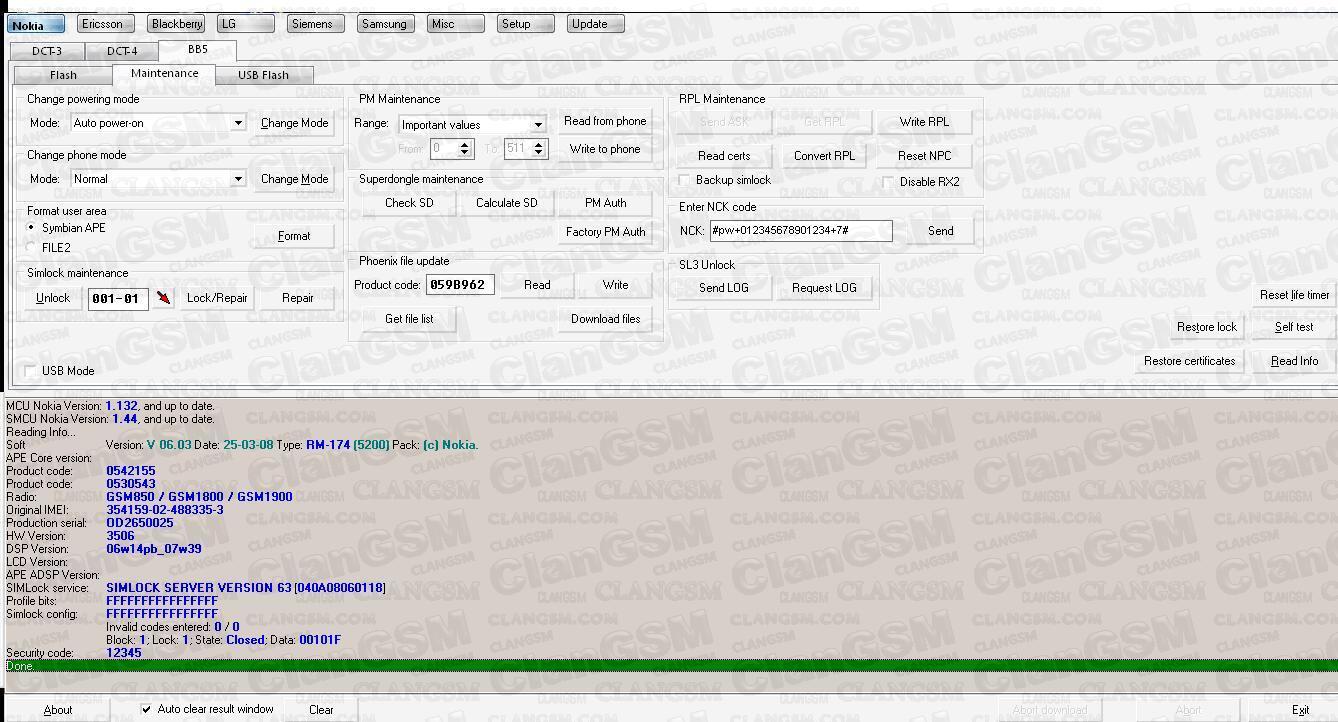Open the Flash sub-tab
This screenshot has height=722, width=1338.
point(63,75)
